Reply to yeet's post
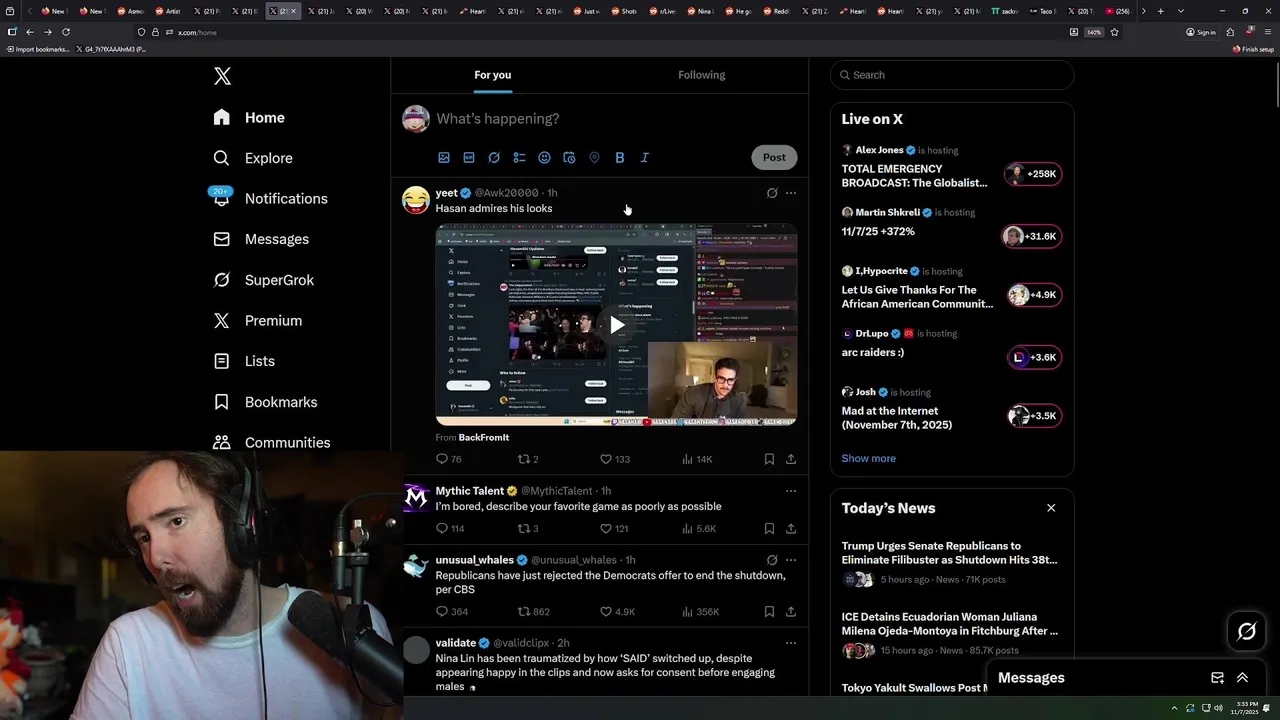This screenshot has width=1280, height=720. click(x=442, y=459)
